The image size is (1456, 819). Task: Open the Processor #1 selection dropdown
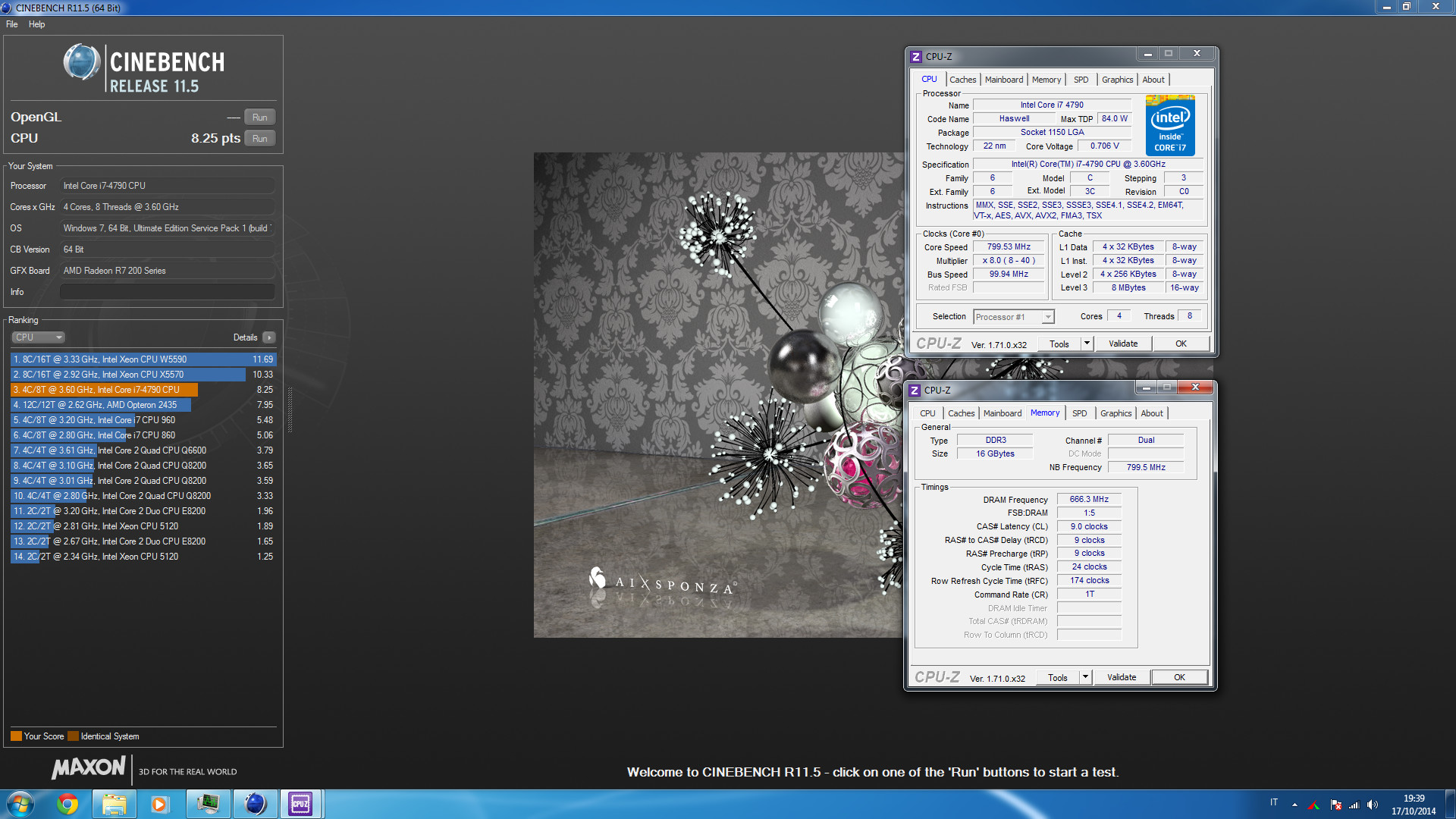pos(1014,317)
